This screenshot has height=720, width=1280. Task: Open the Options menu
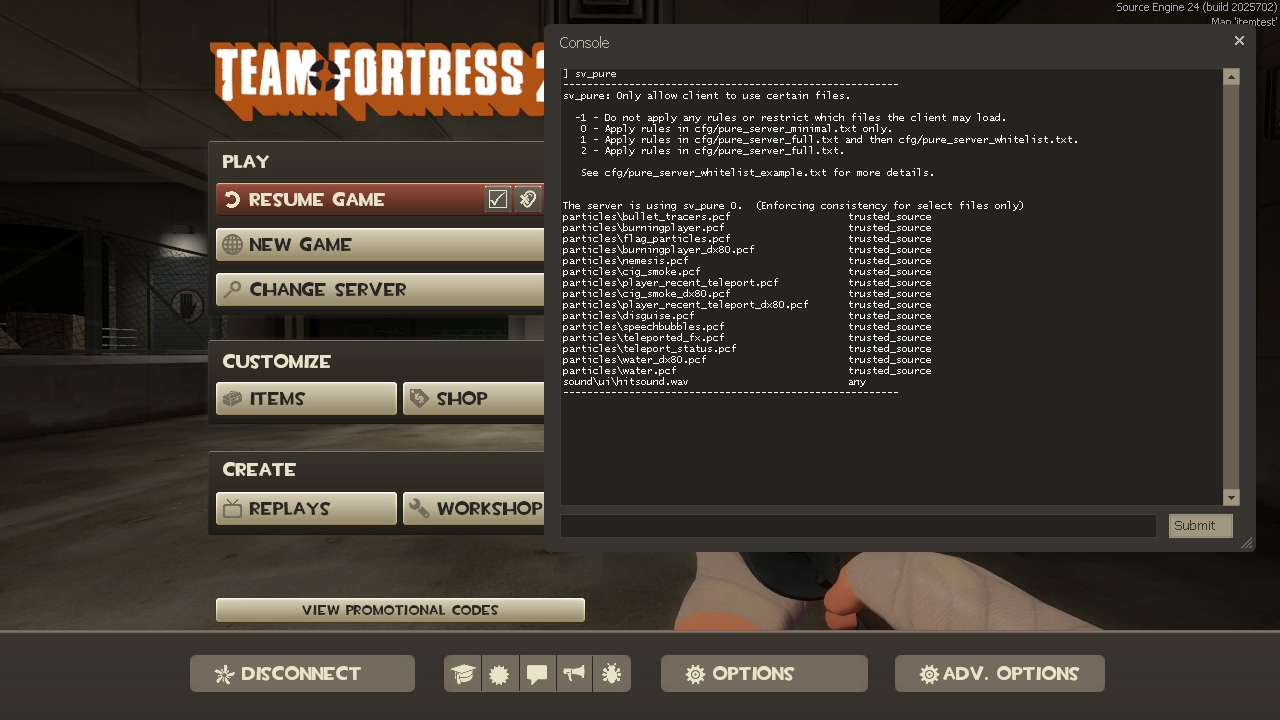(x=764, y=674)
